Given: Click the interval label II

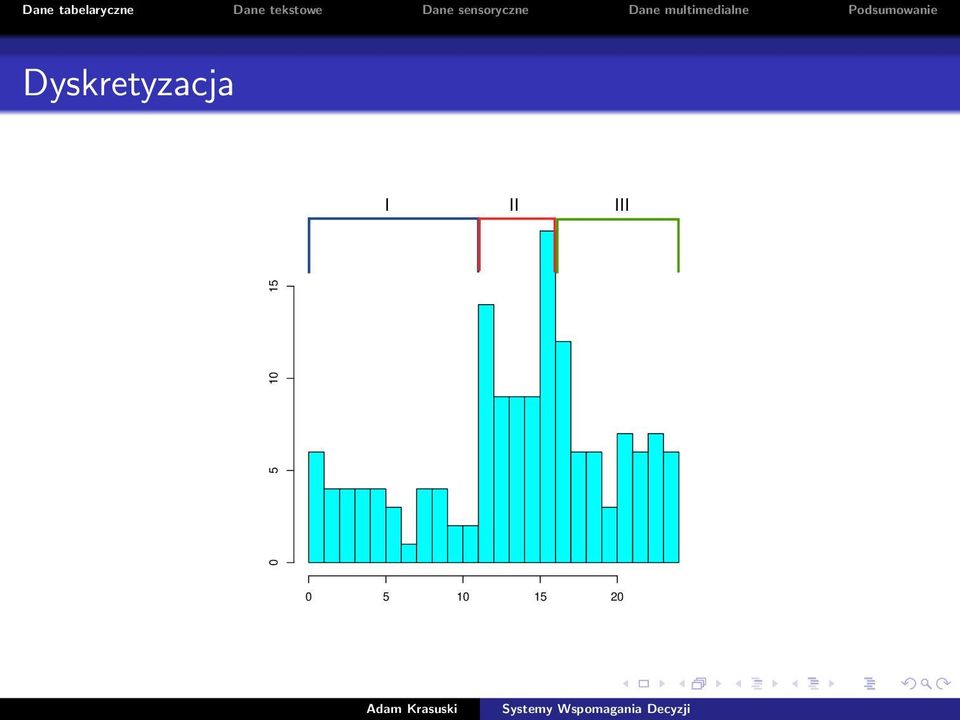Looking at the screenshot, I should [x=514, y=204].
